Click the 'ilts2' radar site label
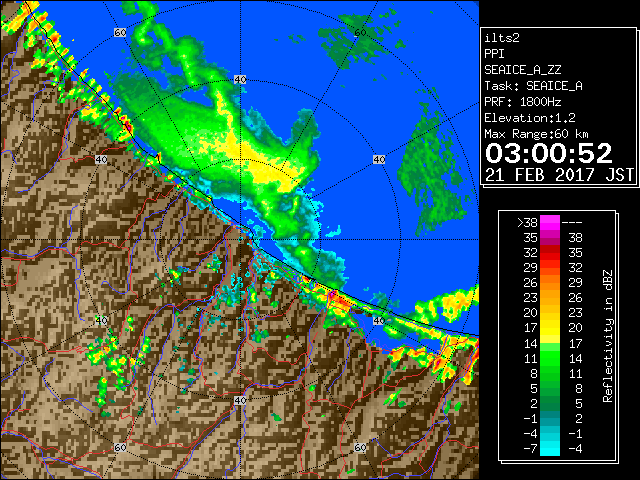Image resolution: width=640 pixels, height=480 pixels. pyautogui.click(x=502, y=38)
